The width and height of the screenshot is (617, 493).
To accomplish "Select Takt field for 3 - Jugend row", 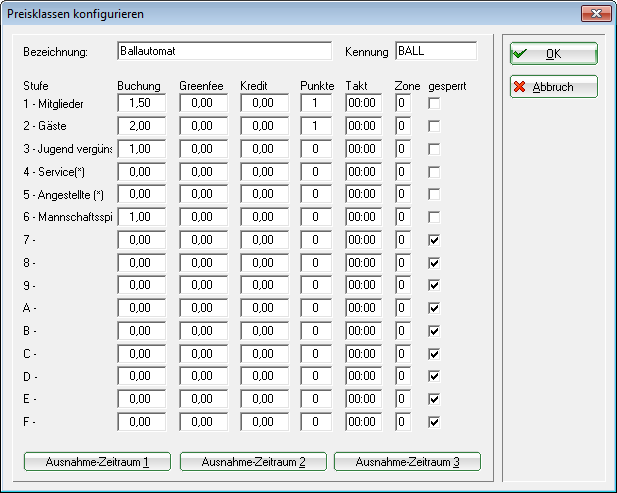I will tap(363, 148).
